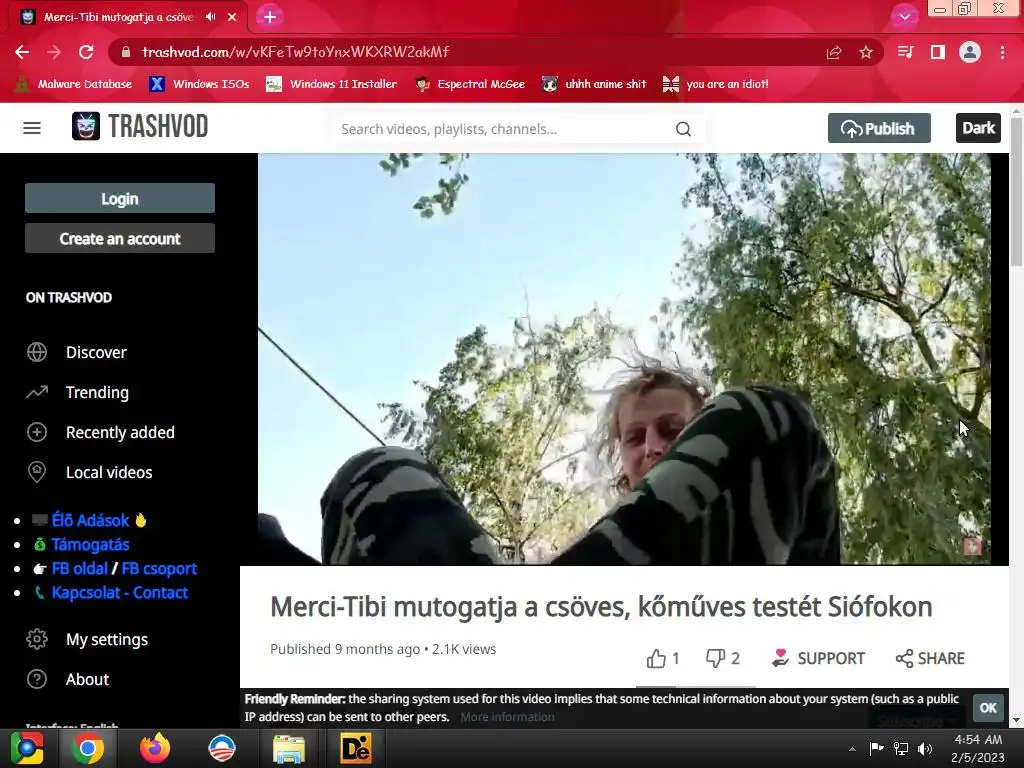The image size is (1024, 768).
Task: Switch to the Dark theme
Action: click(978, 128)
